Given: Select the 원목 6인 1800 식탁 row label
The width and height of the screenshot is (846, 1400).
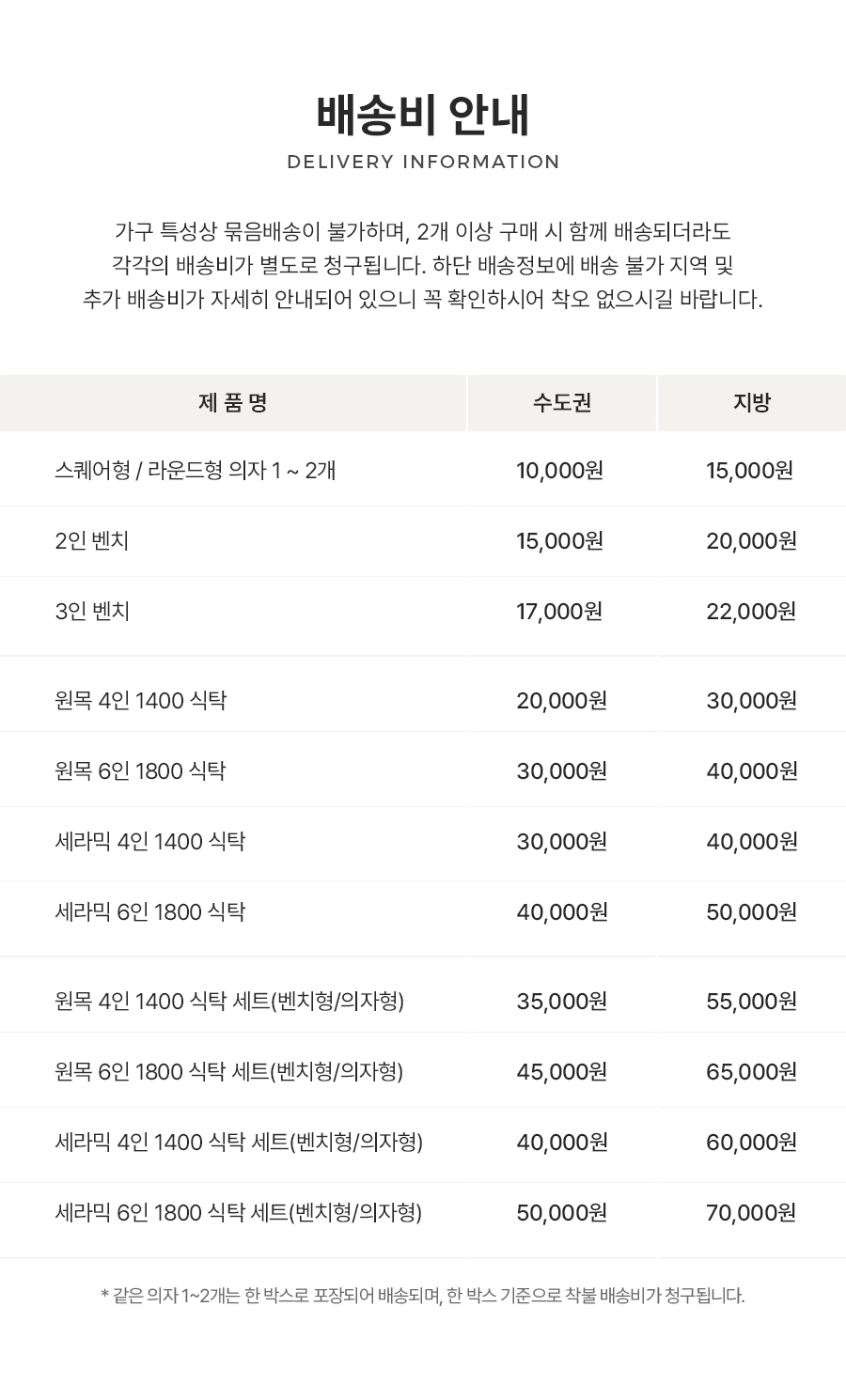Looking at the screenshot, I should [x=141, y=770].
